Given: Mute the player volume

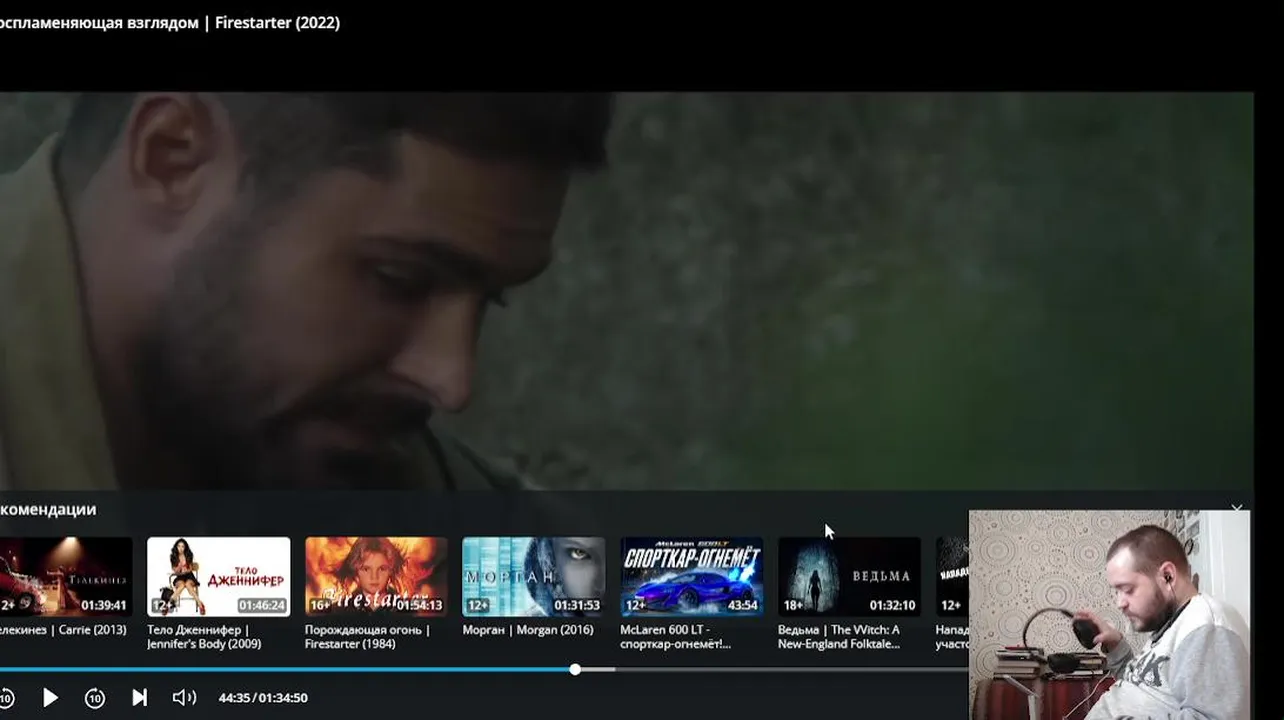Looking at the screenshot, I should pyautogui.click(x=184, y=697).
